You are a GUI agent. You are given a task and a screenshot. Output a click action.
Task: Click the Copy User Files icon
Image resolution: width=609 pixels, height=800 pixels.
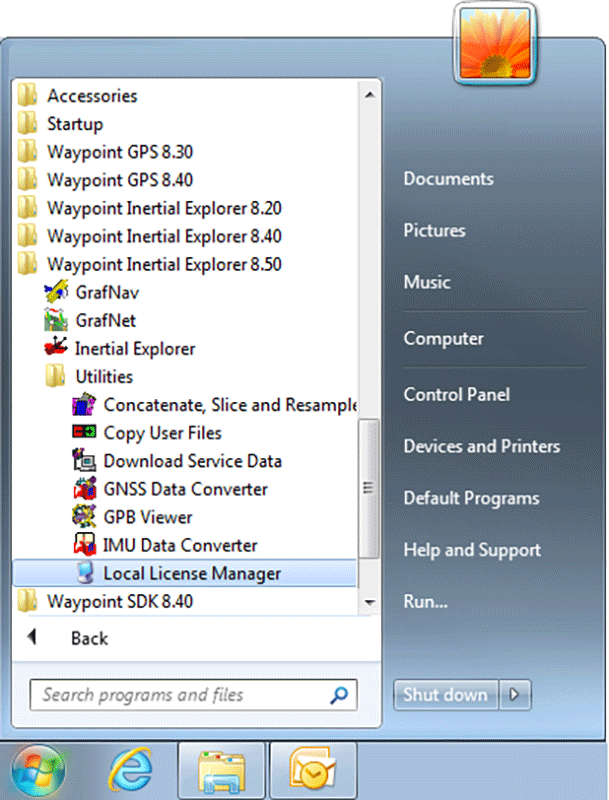click(x=84, y=433)
